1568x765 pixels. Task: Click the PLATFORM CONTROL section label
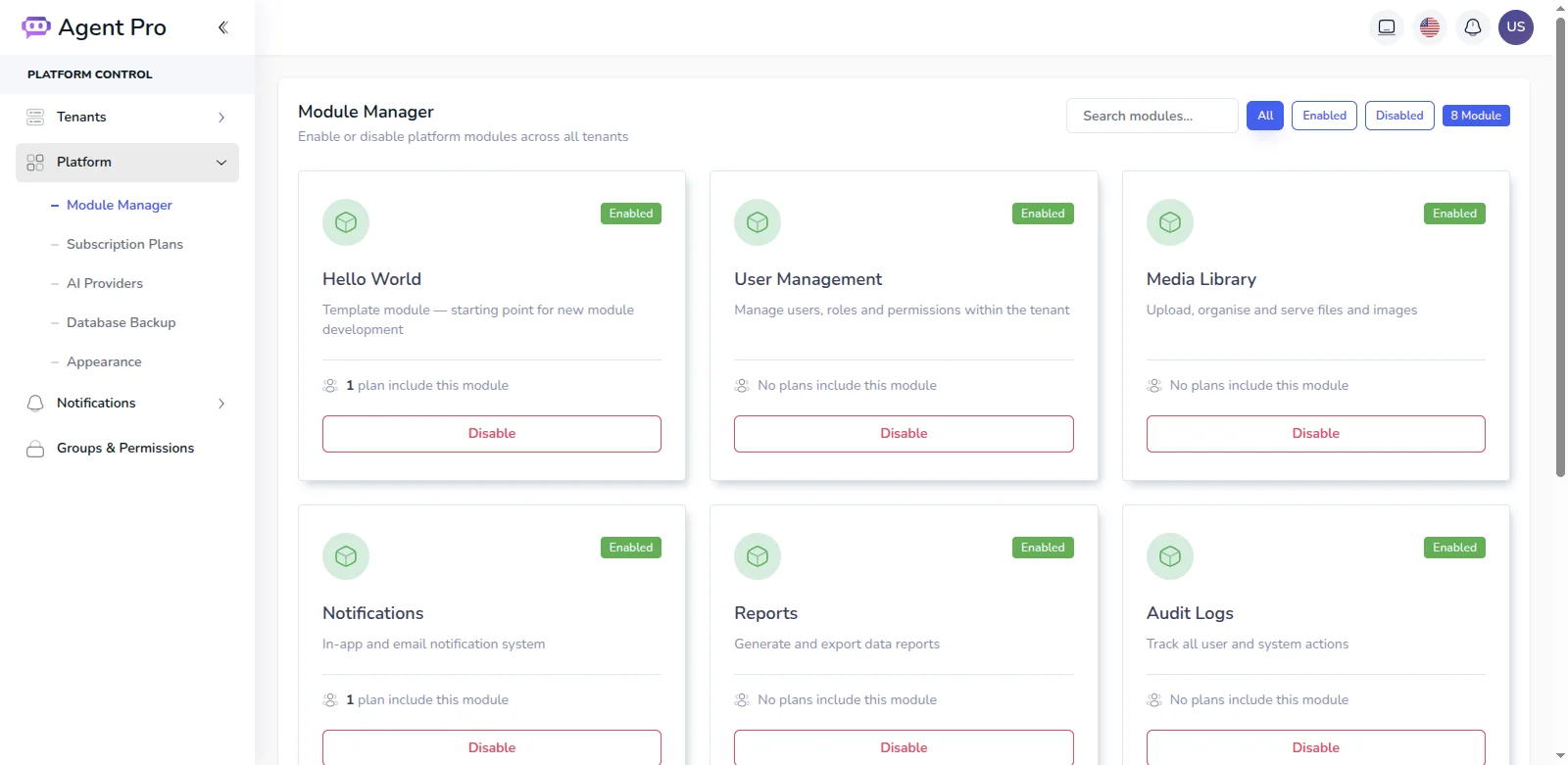(x=90, y=74)
